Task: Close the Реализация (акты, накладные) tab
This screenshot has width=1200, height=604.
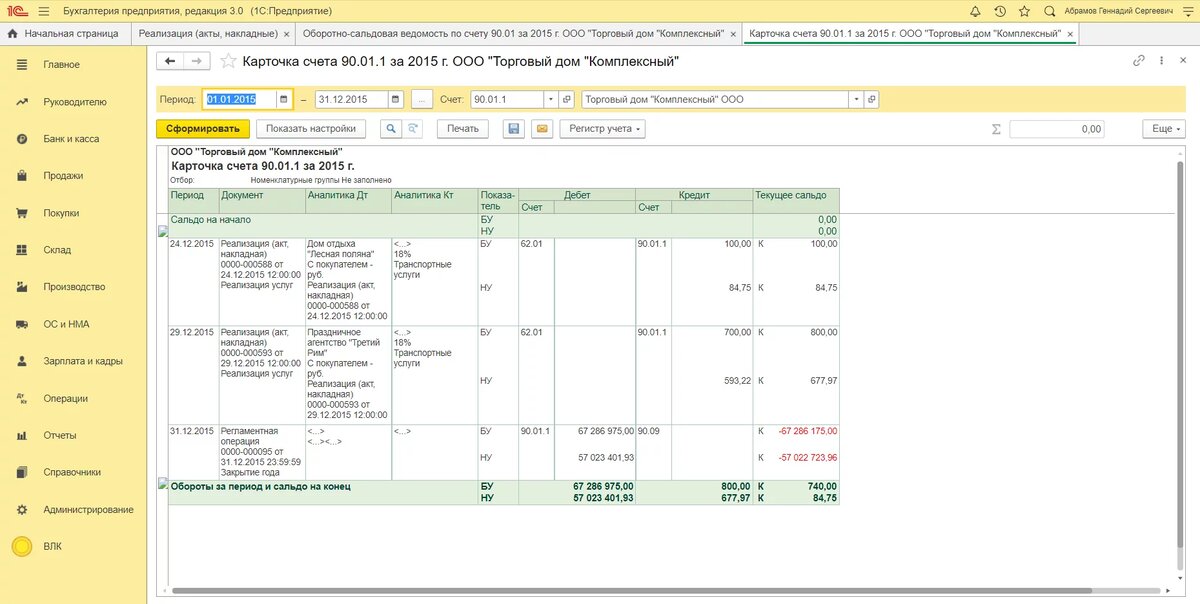Action: pyautogui.click(x=285, y=33)
